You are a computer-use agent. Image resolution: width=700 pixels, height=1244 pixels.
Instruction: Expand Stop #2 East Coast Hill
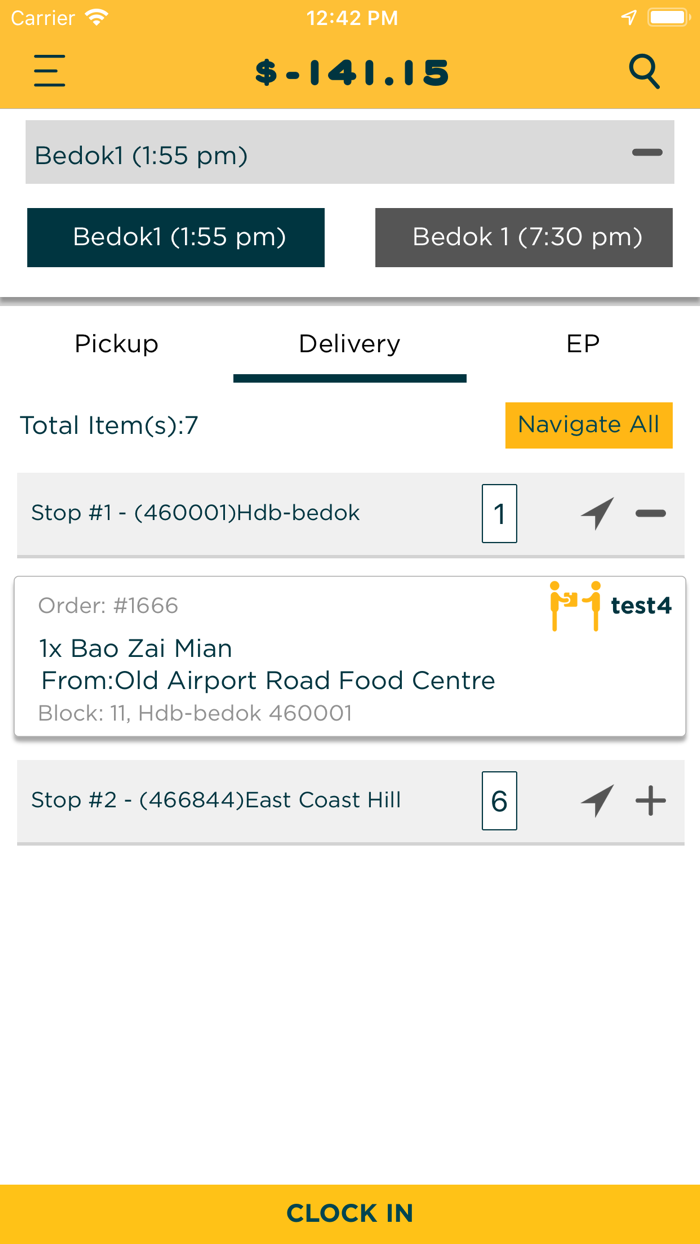pyautogui.click(x=650, y=801)
